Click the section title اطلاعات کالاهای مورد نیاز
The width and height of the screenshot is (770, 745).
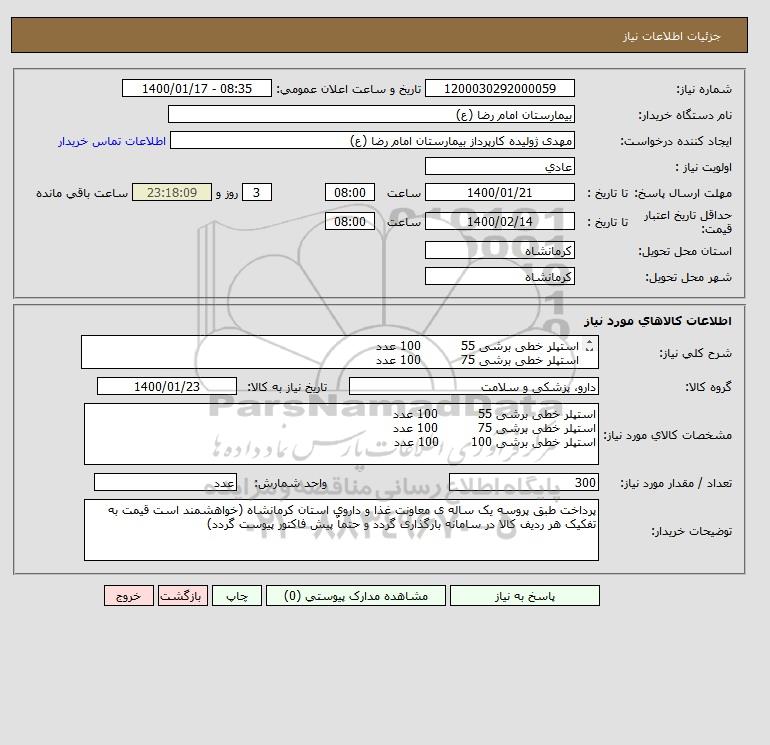[658, 321]
